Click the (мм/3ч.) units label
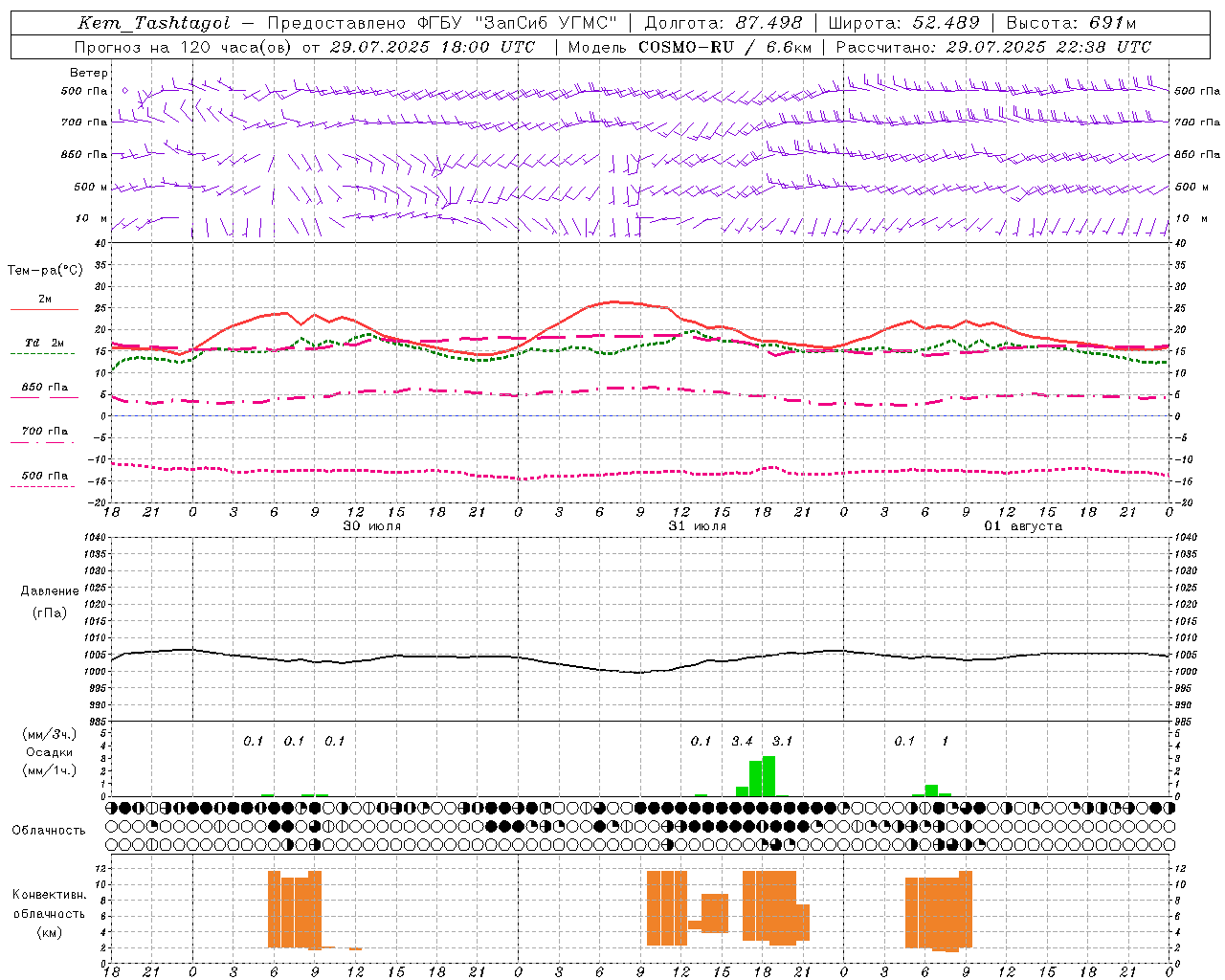The image size is (1225, 980). pyautogui.click(x=51, y=734)
